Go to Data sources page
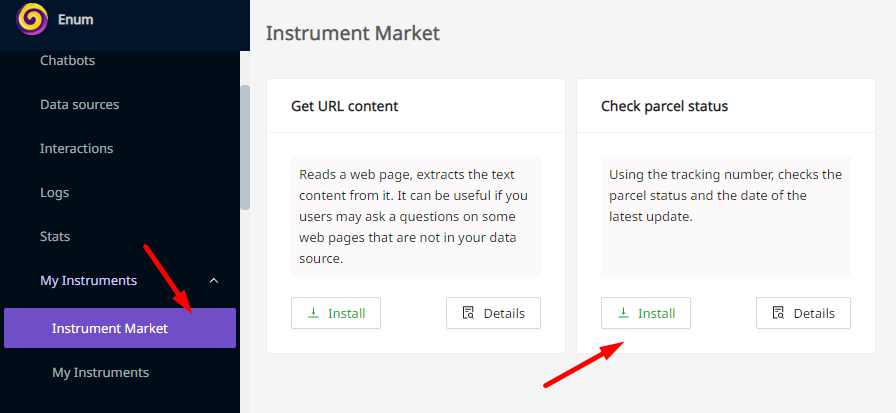 tap(79, 105)
